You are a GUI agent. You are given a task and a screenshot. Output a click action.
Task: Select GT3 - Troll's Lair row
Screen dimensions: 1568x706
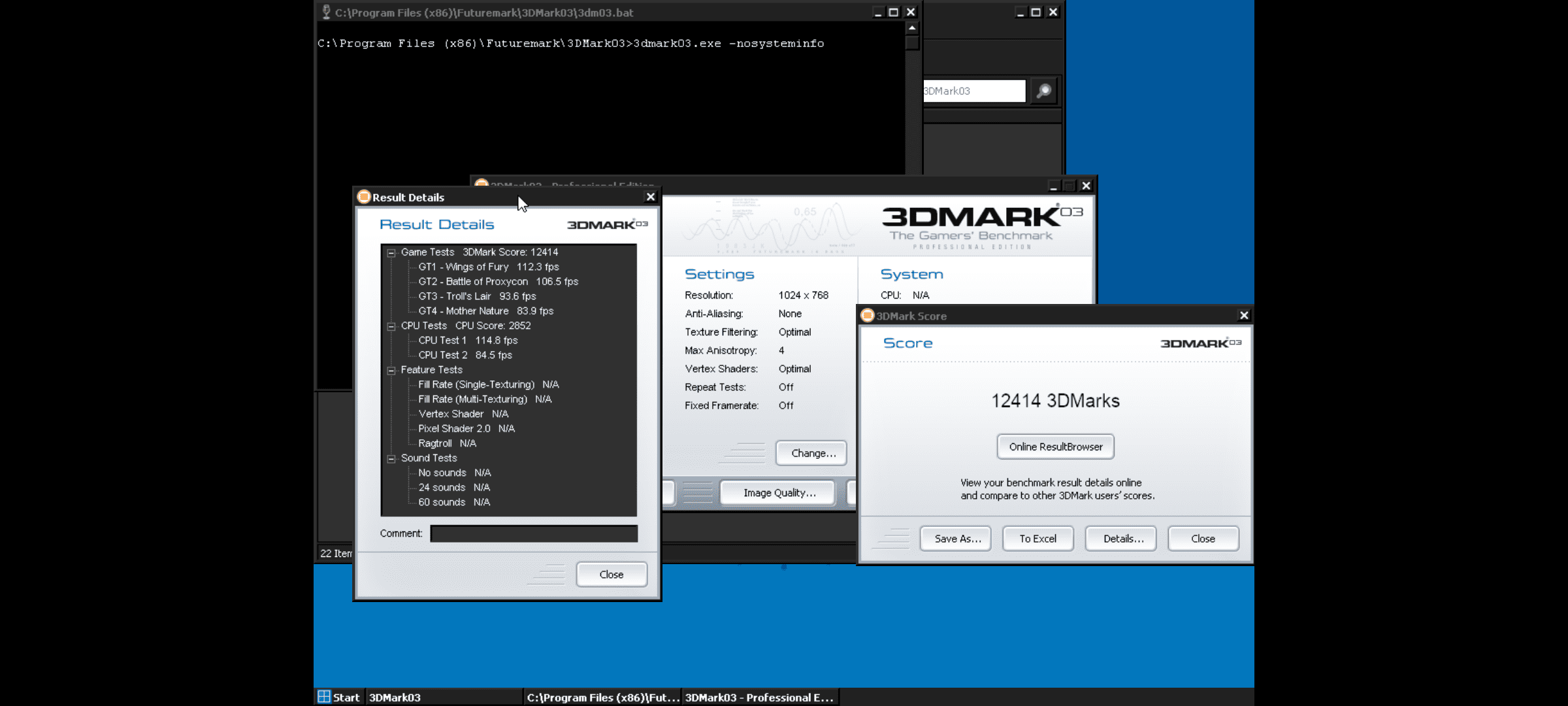(477, 296)
